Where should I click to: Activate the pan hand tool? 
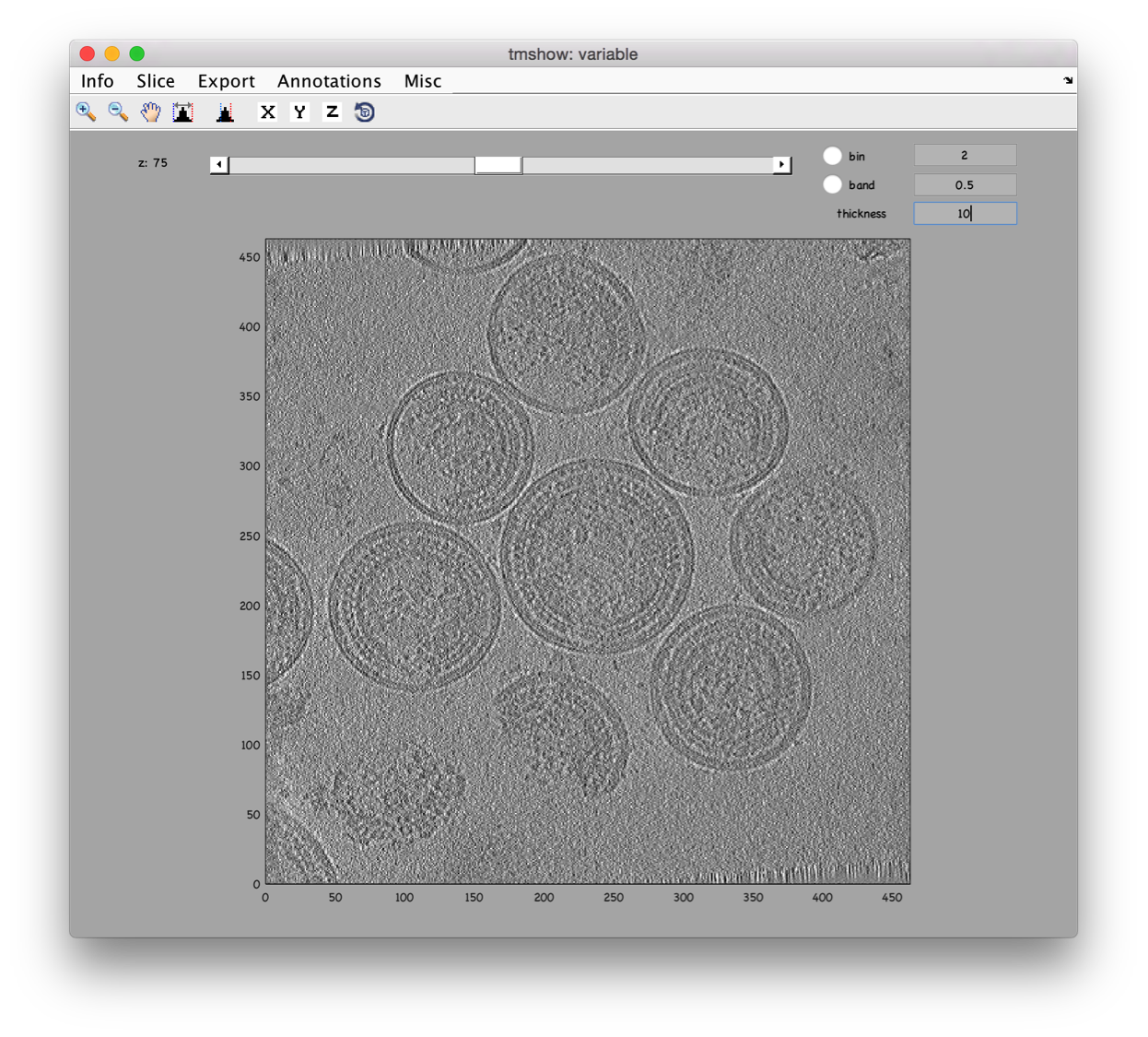click(x=150, y=112)
